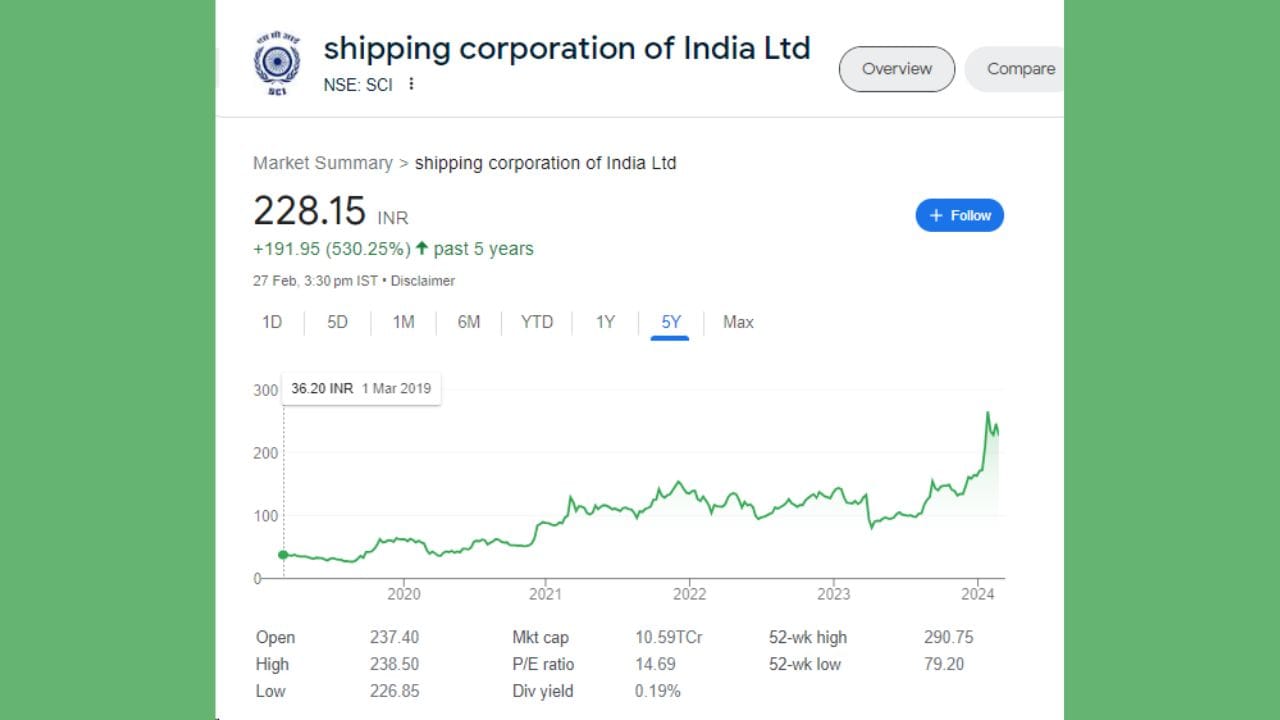Image resolution: width=1280 pixels, height=720 pixels.
Task: Click the Disclaimer link
Action: coord(423,281)
